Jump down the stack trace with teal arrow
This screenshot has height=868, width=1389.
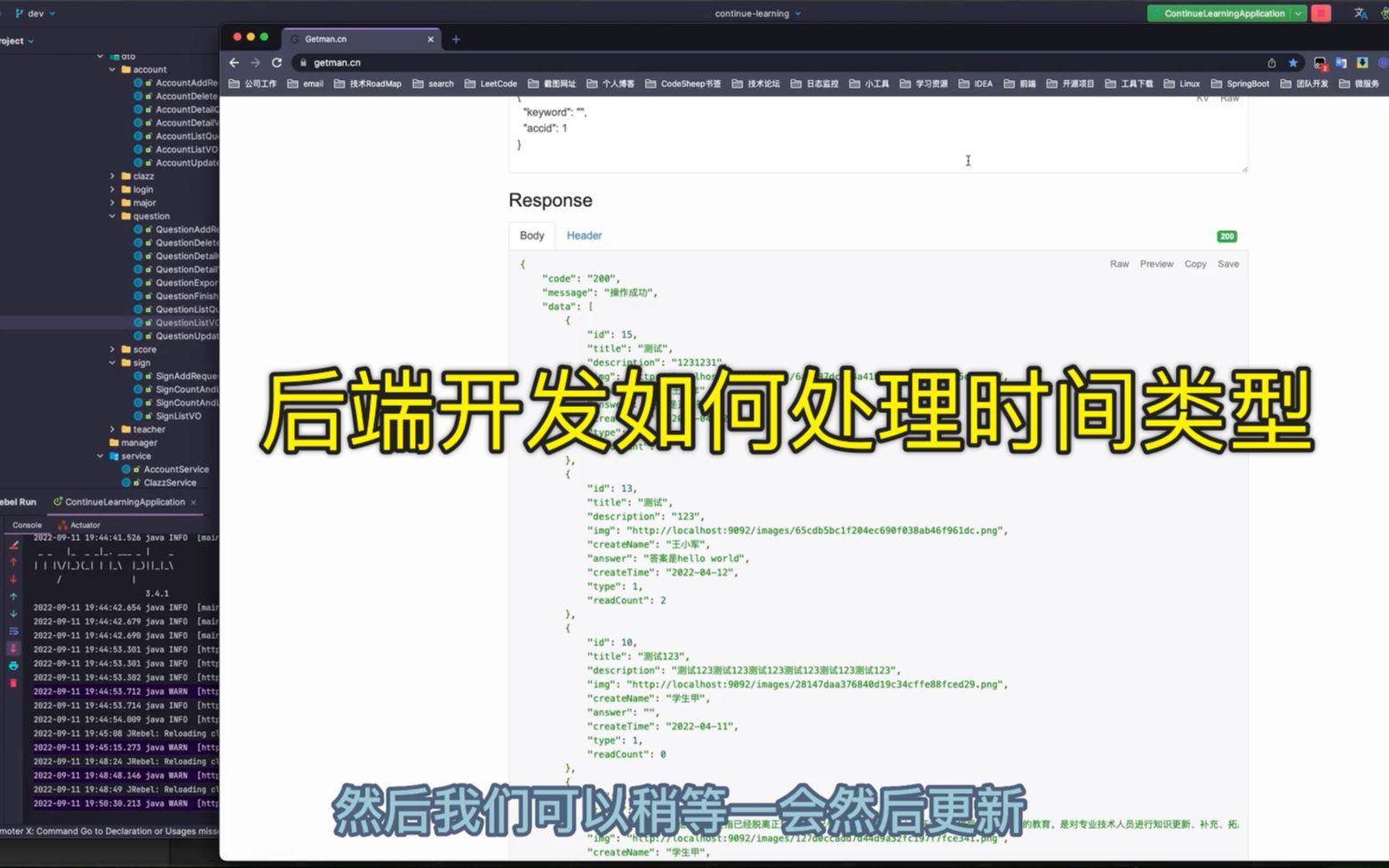click(13, 614)
